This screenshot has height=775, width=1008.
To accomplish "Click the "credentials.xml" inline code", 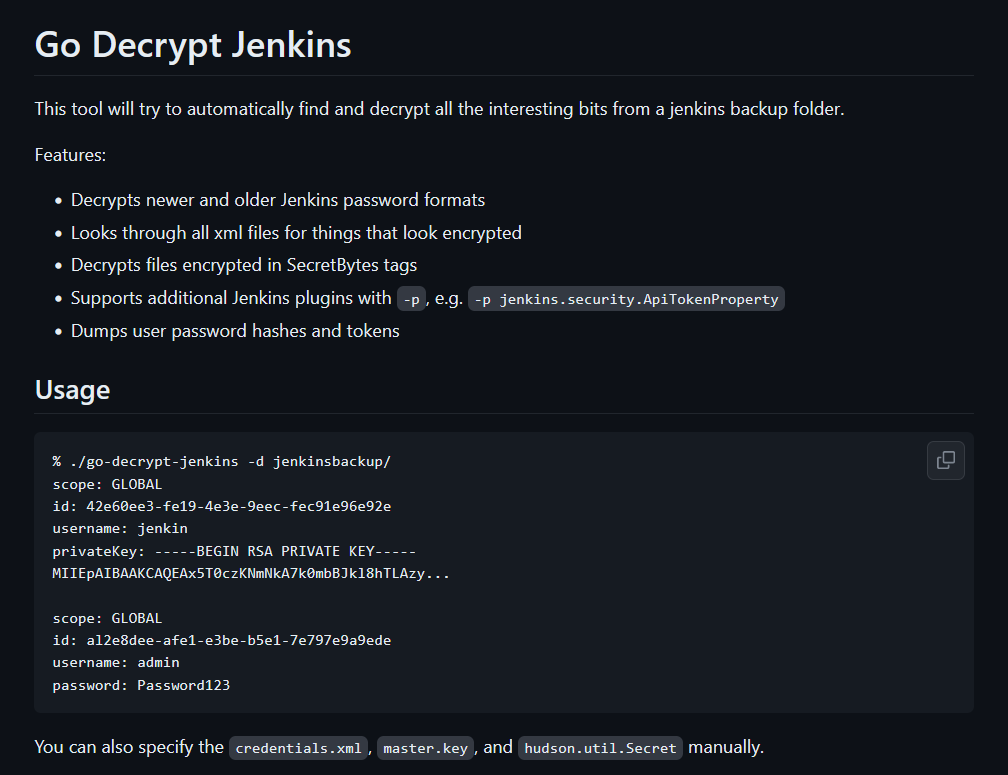I will (x=298, y=748).
